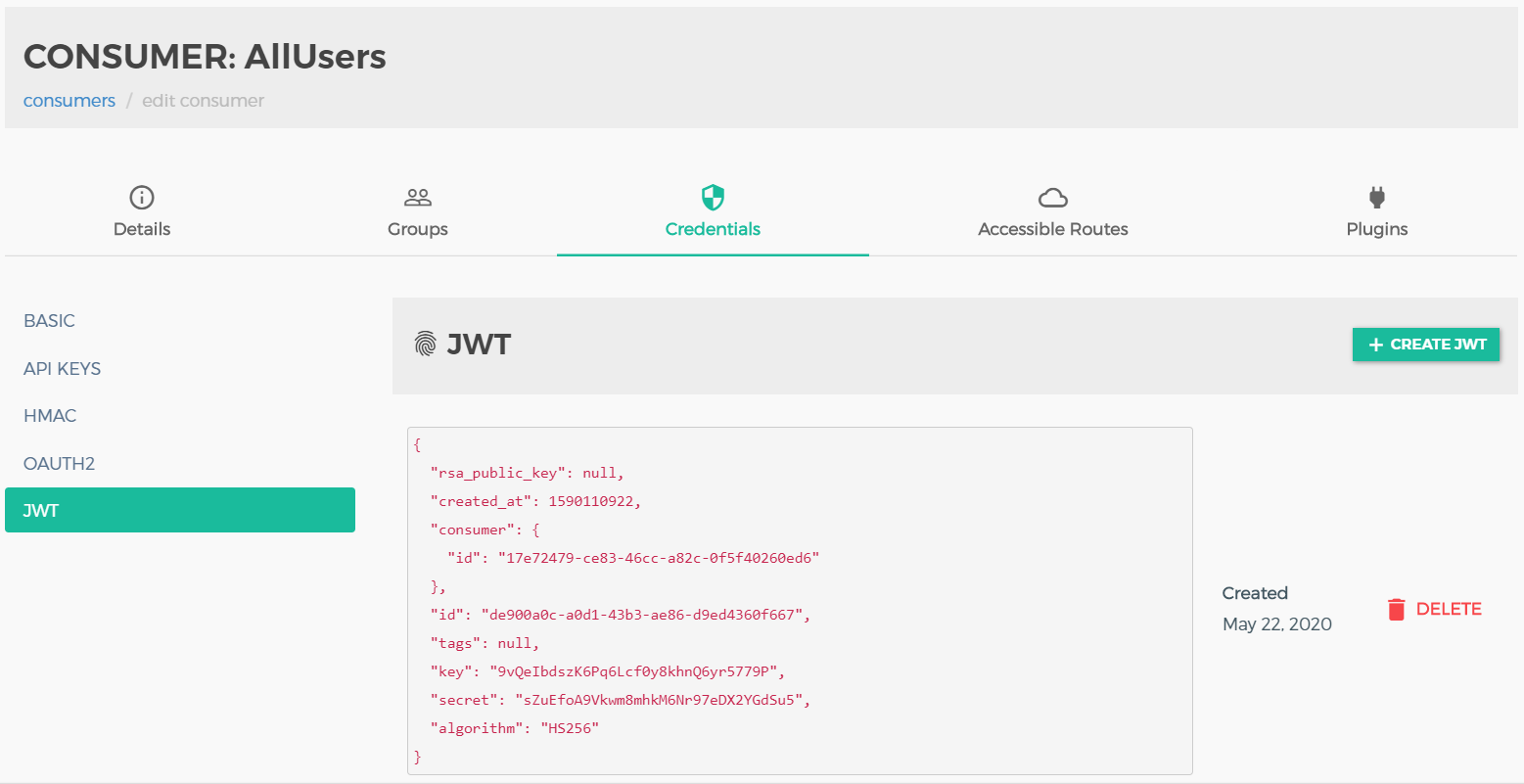Click the red trash icon next to DELETE

click(1397, 608)
